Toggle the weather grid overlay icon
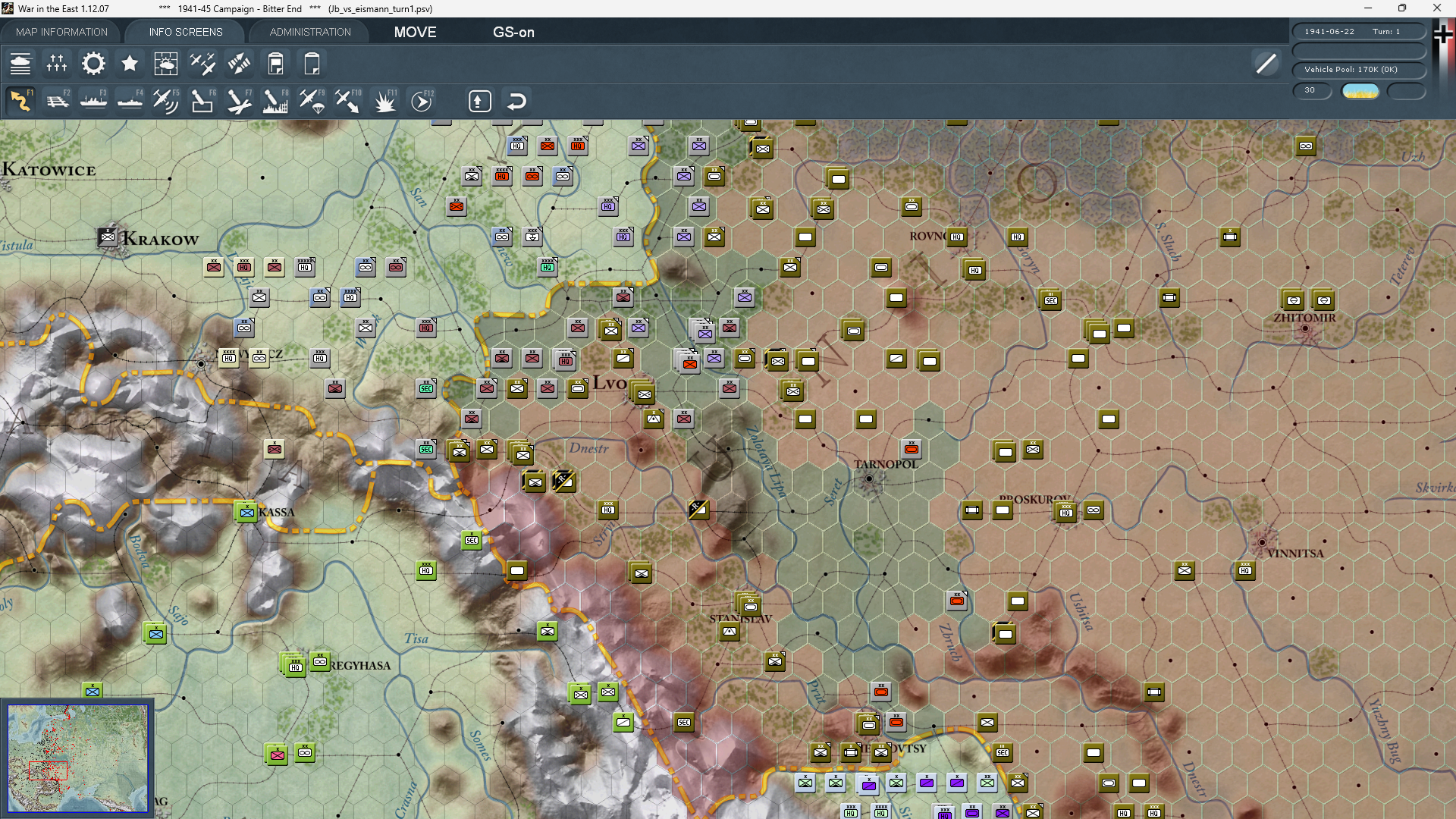Viewport: 1456px width, 819px height. 166,64
